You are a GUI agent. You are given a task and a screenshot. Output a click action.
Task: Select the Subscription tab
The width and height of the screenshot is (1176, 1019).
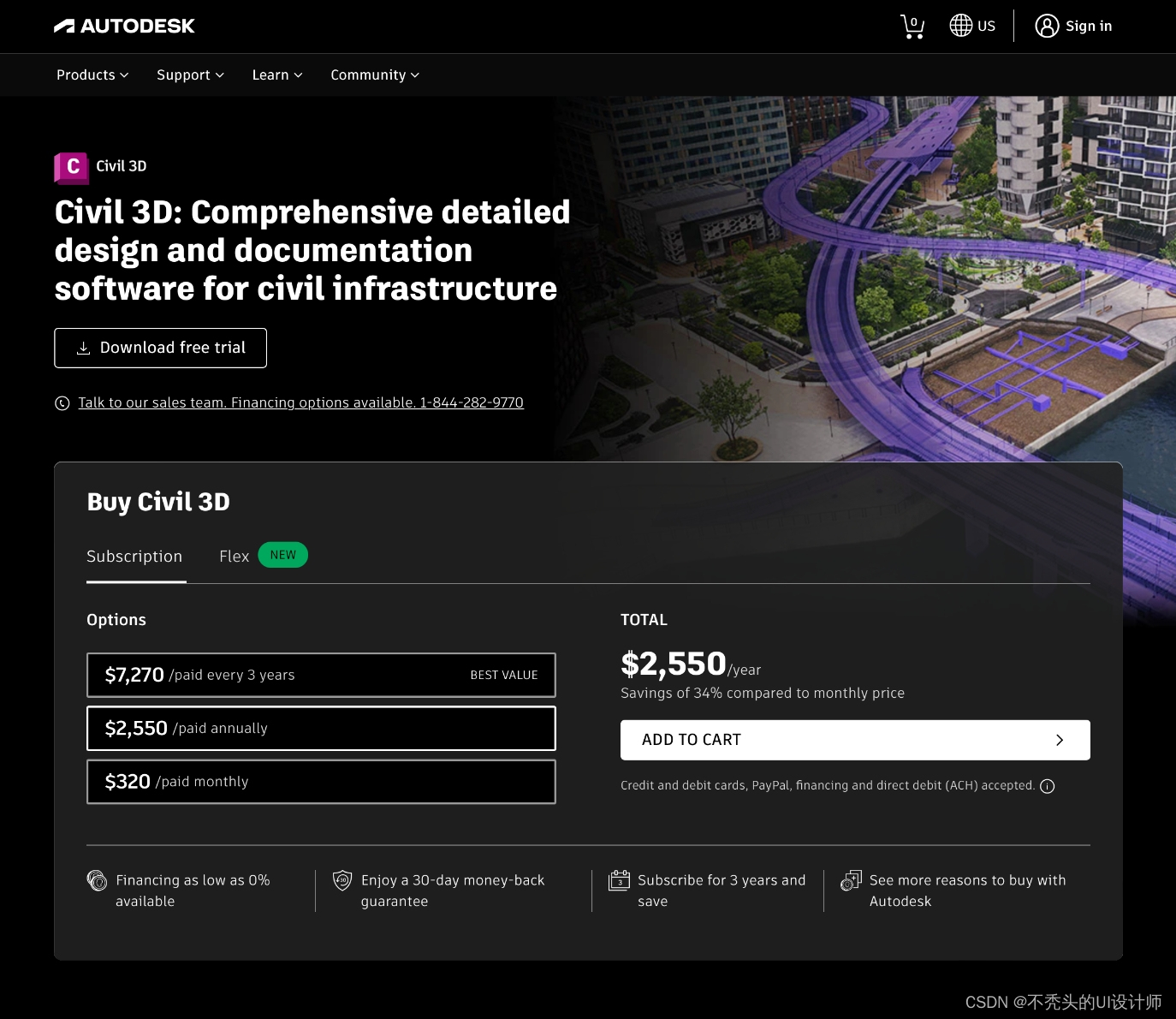pyautogui.click(x=134, y=557)
